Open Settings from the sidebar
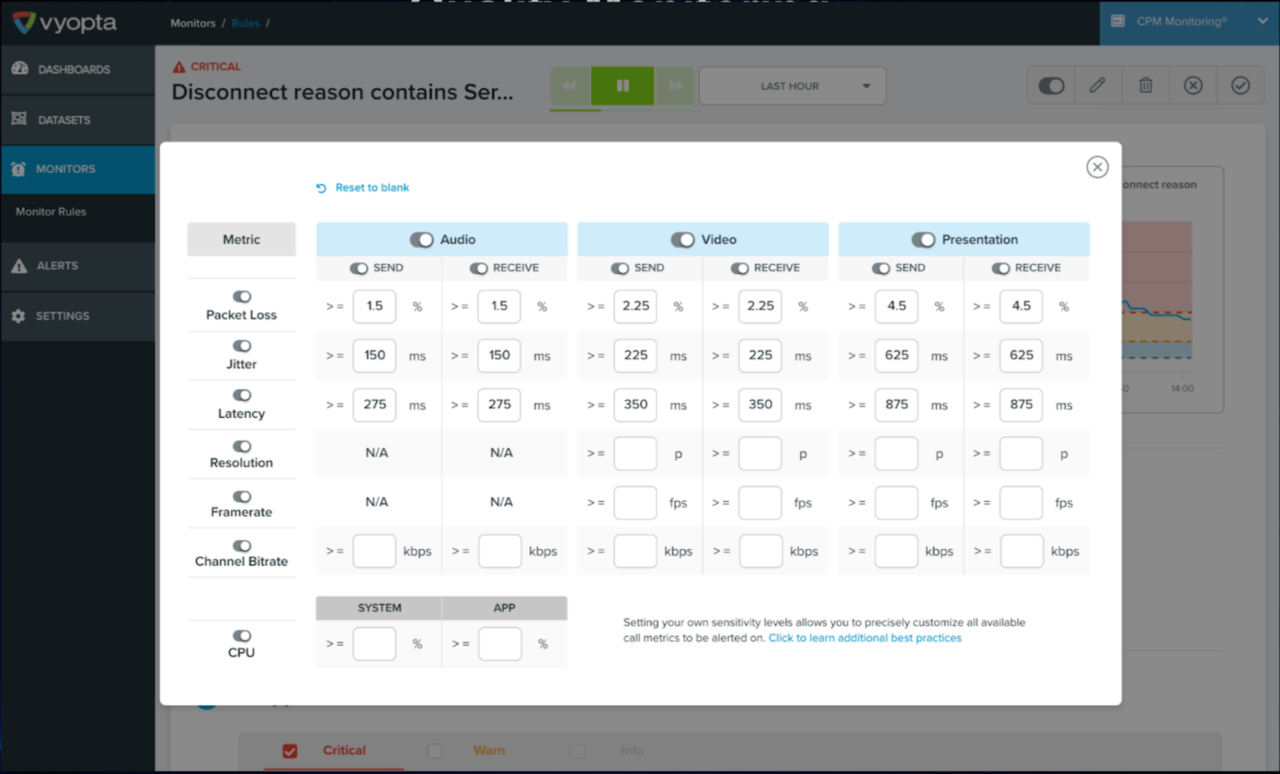Viewport: 1280px width, 774px height. coord(62,316)
